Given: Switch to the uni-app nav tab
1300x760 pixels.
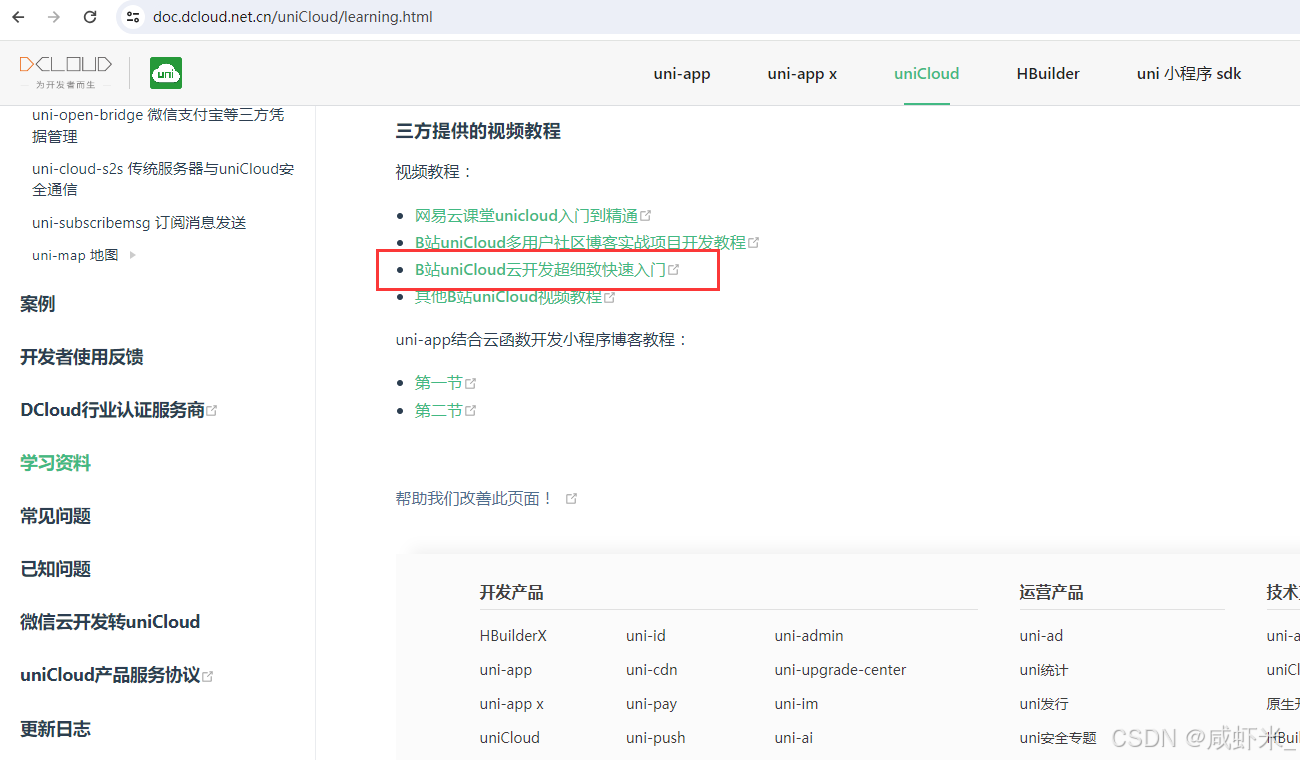Looking at the screenshot, I should (682, 73).
